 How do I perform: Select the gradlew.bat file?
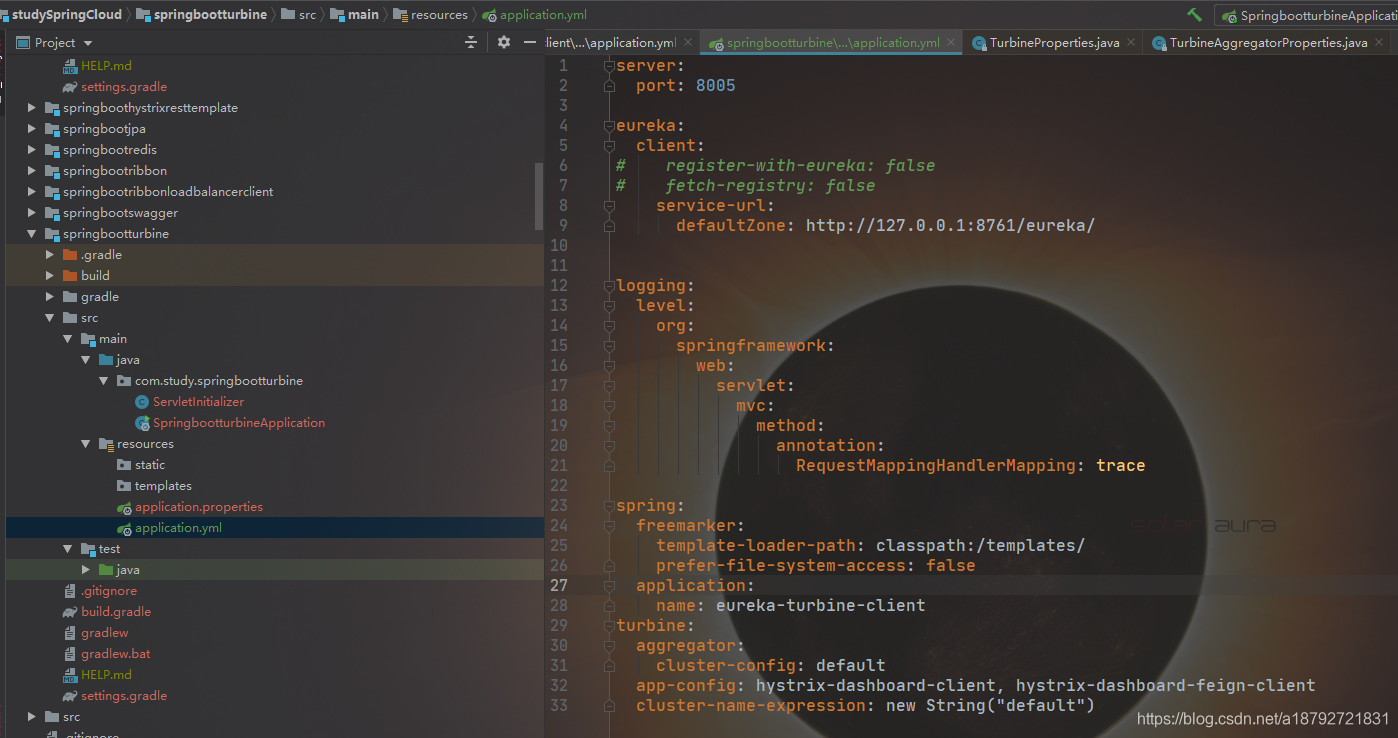point(116,654)
